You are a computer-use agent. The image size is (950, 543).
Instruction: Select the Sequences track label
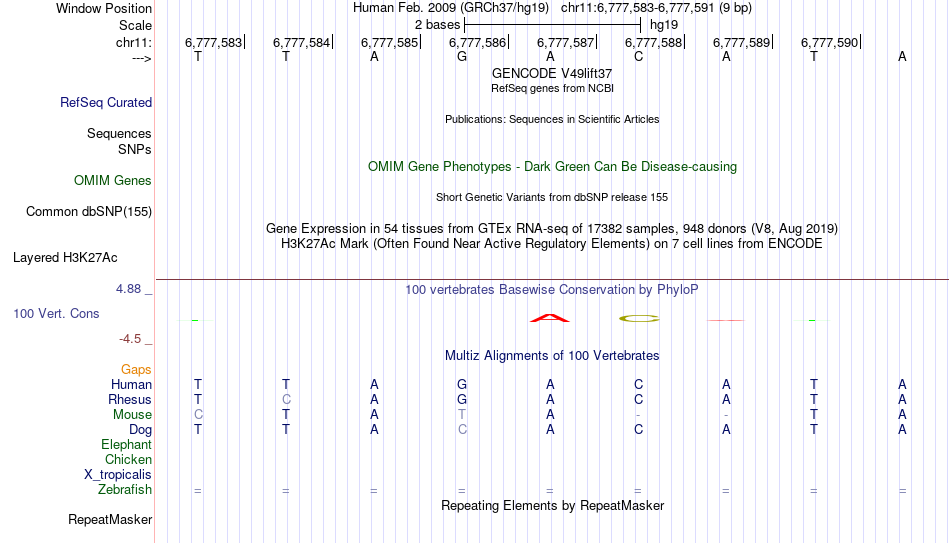click(119, 133)
